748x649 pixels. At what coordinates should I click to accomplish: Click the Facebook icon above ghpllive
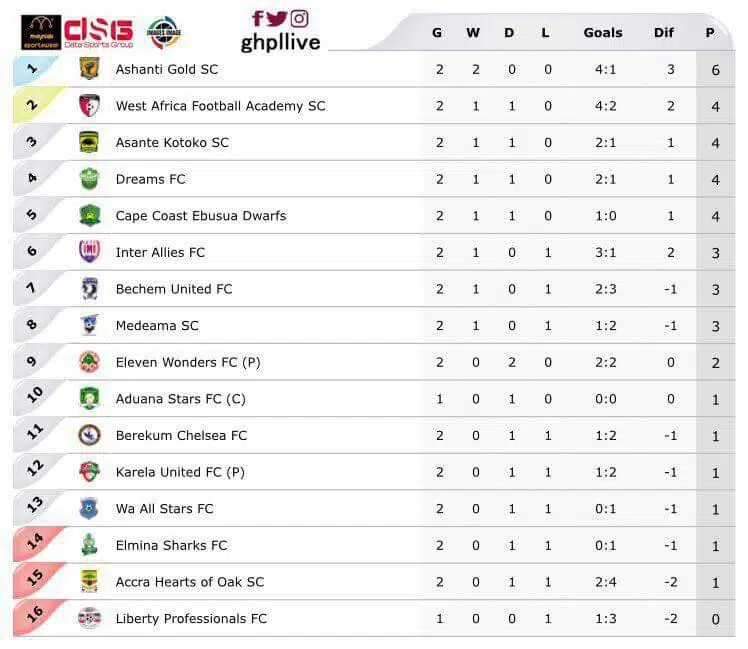[258, 18]
